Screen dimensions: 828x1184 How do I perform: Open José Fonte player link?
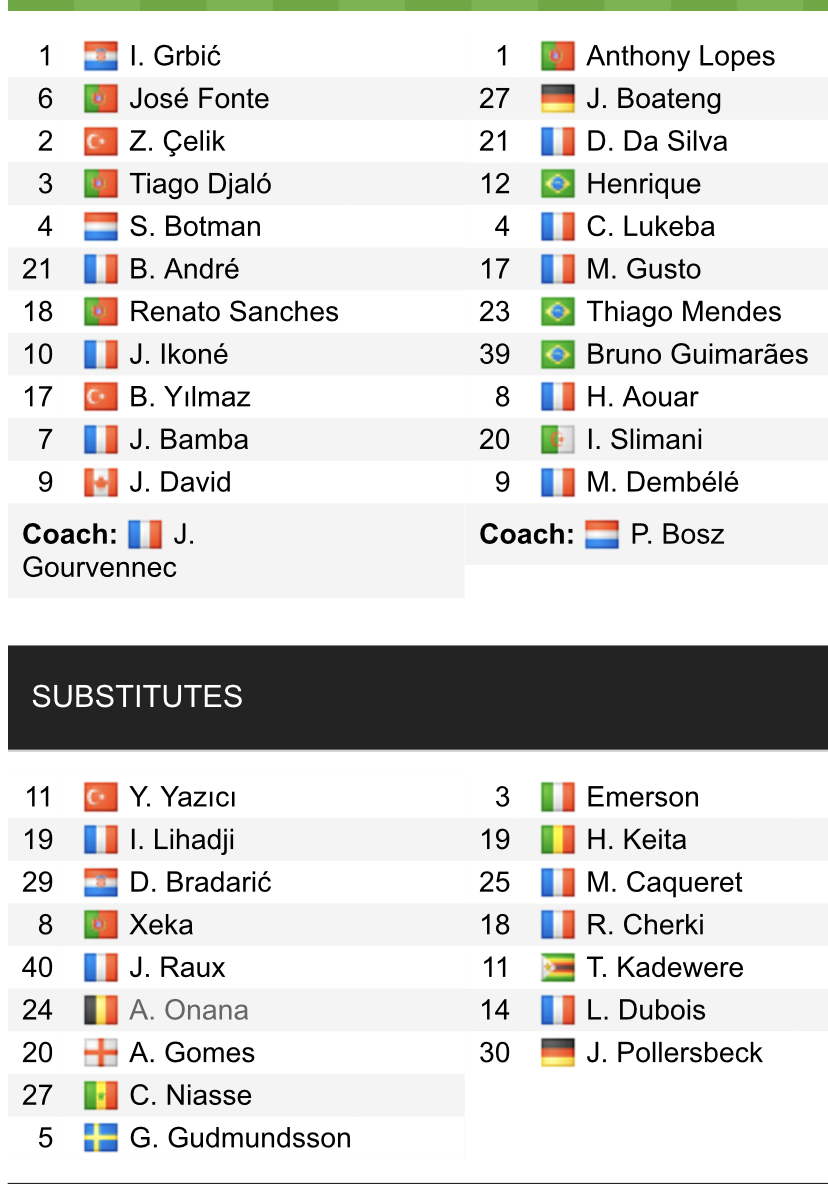tap(199, 98)
